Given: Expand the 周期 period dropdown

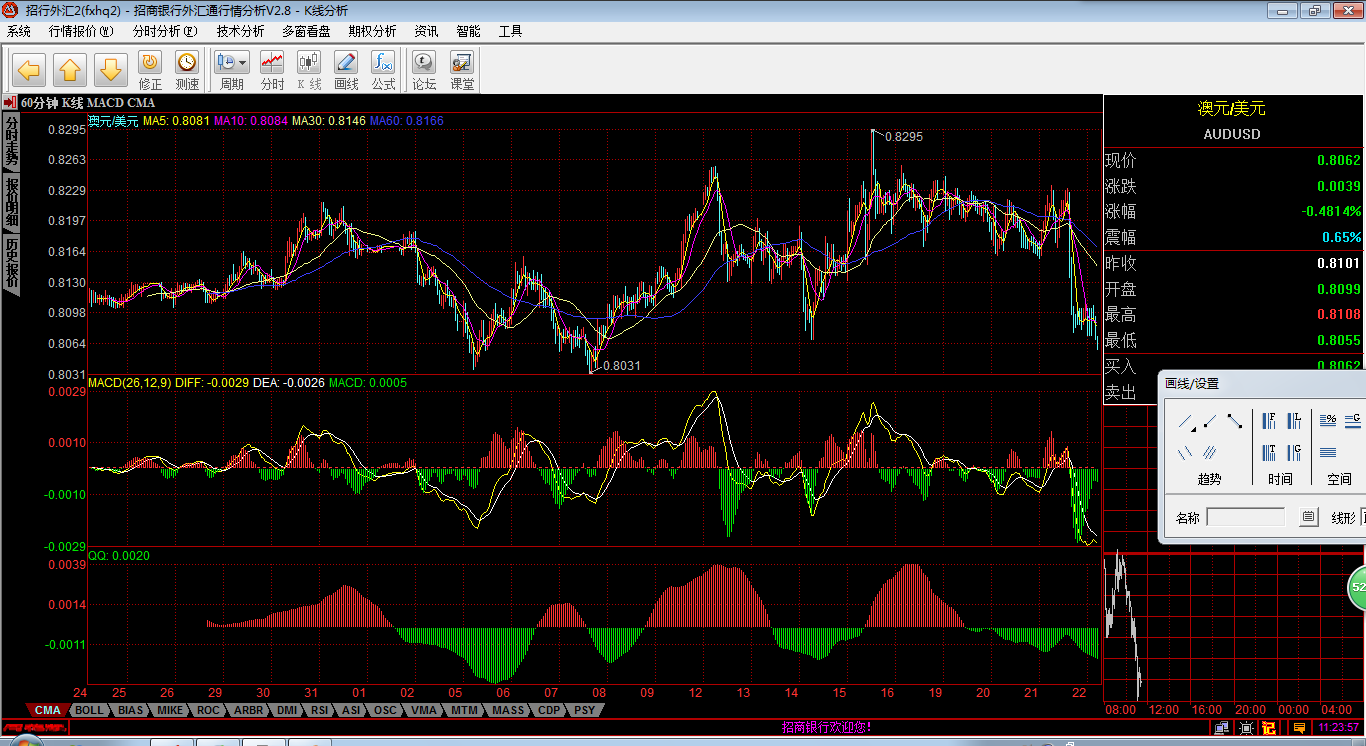Looking at the screenshot, I should (243, 62).
